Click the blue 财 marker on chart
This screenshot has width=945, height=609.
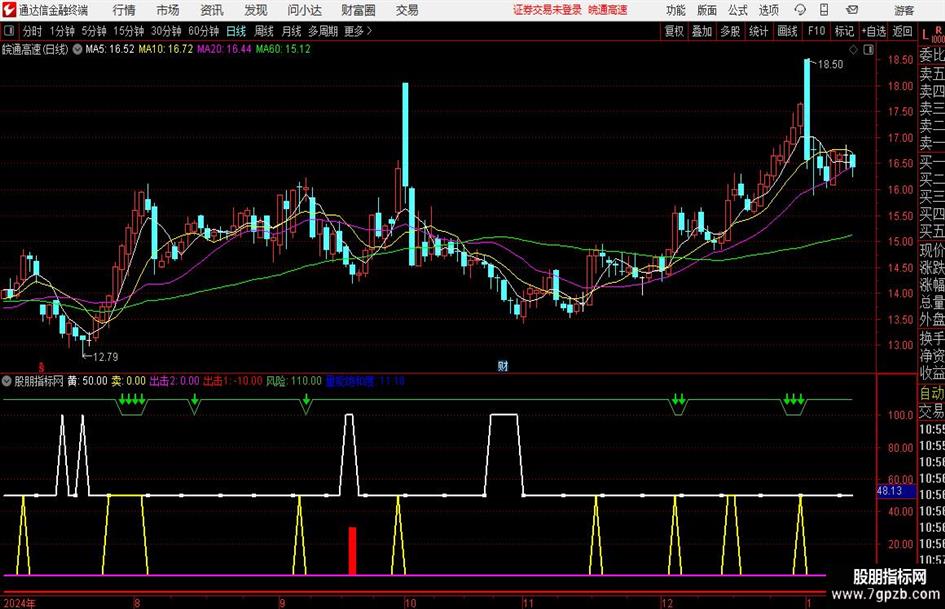(503, 366)
